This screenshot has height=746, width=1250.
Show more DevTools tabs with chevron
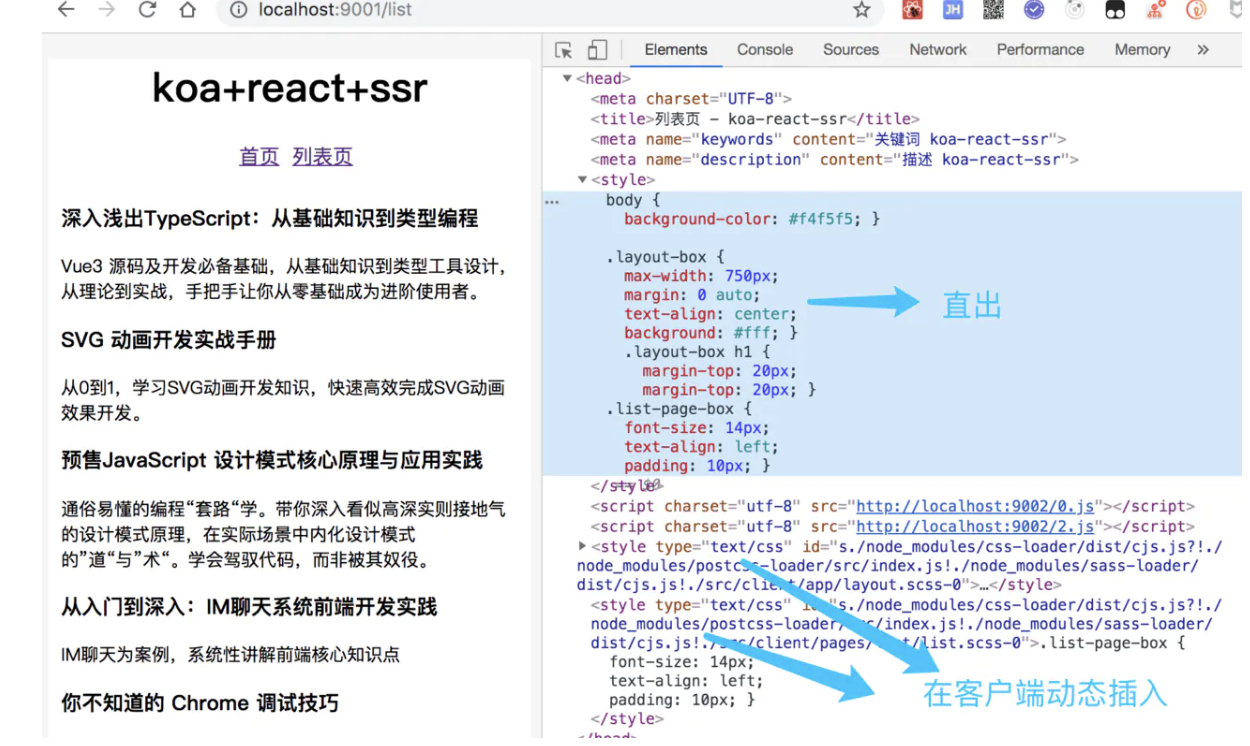(1203, 50)
